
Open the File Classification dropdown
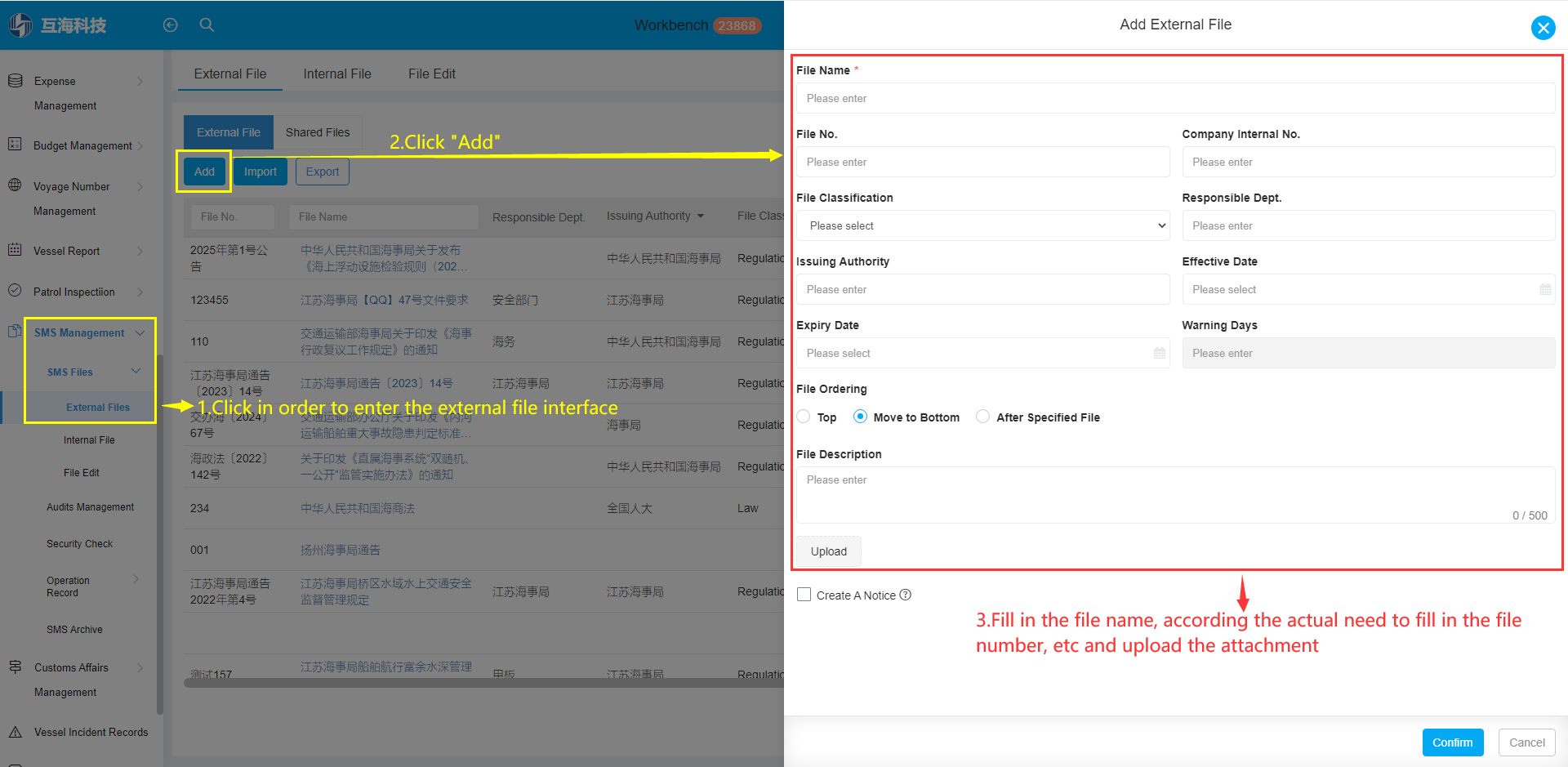click(983, 225)
